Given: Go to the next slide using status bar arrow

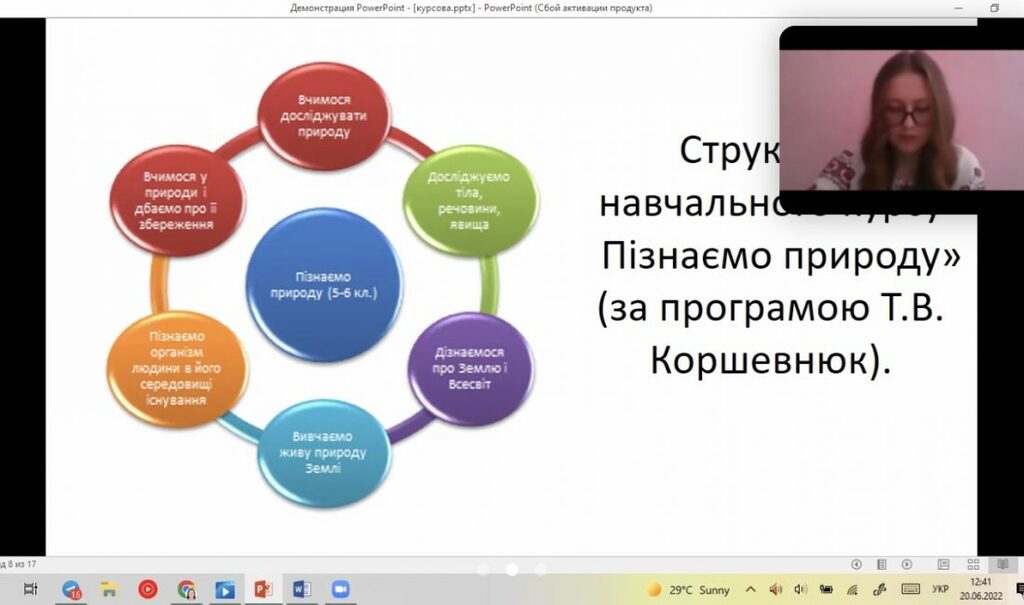Looking at the screenshot, I should pos(907,565).
